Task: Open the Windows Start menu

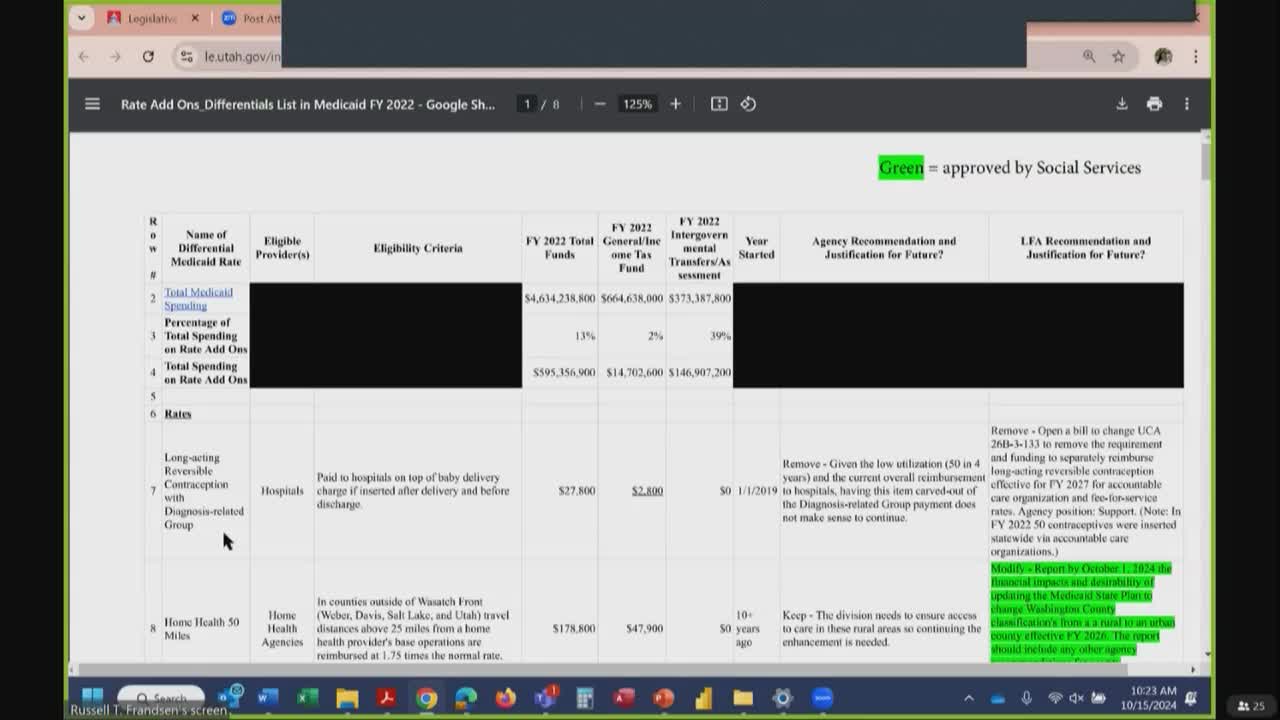Action: (92, 697)
